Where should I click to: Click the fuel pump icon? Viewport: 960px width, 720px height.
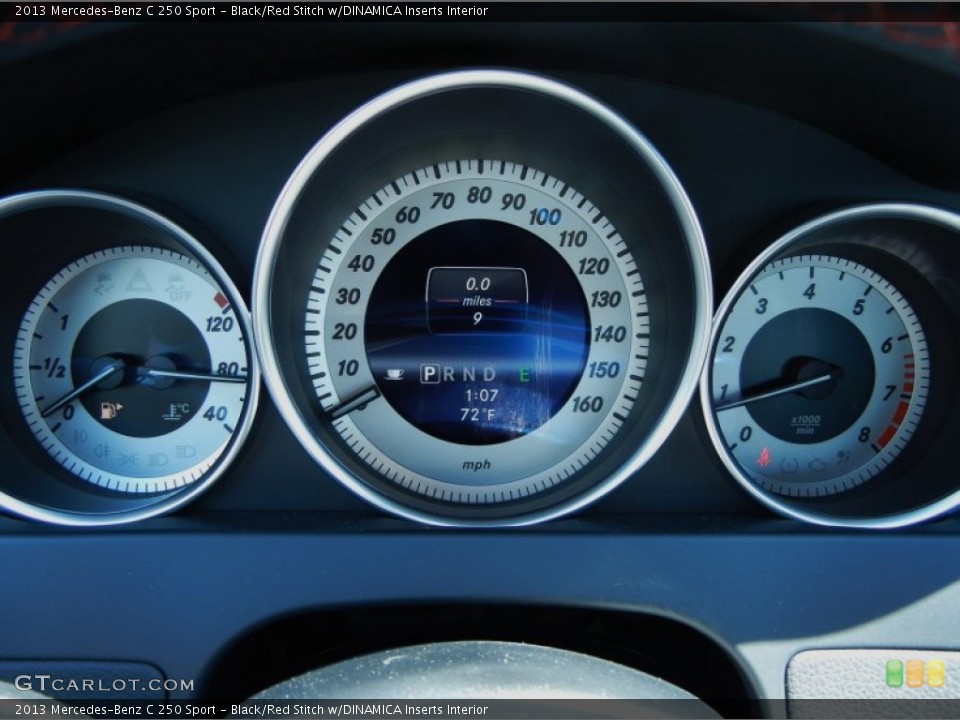(x=111, y=410)
